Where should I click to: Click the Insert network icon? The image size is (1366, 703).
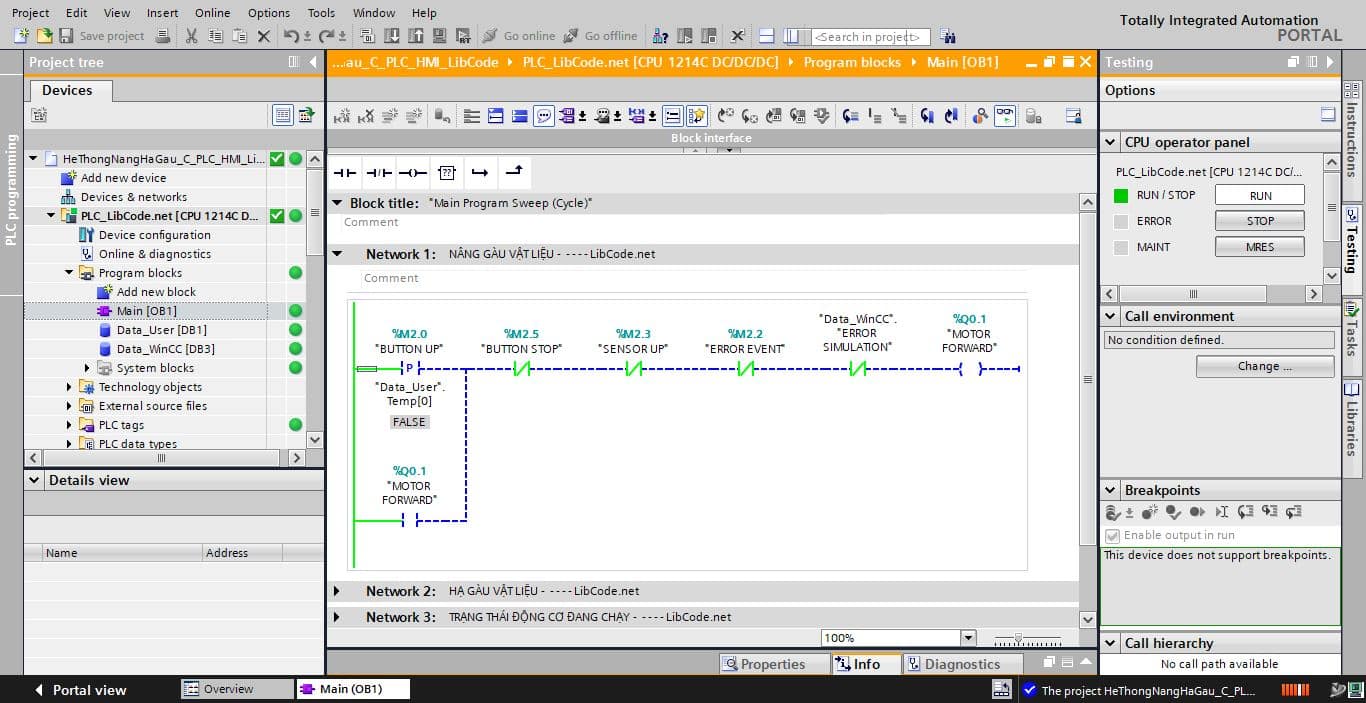(342, 116)
